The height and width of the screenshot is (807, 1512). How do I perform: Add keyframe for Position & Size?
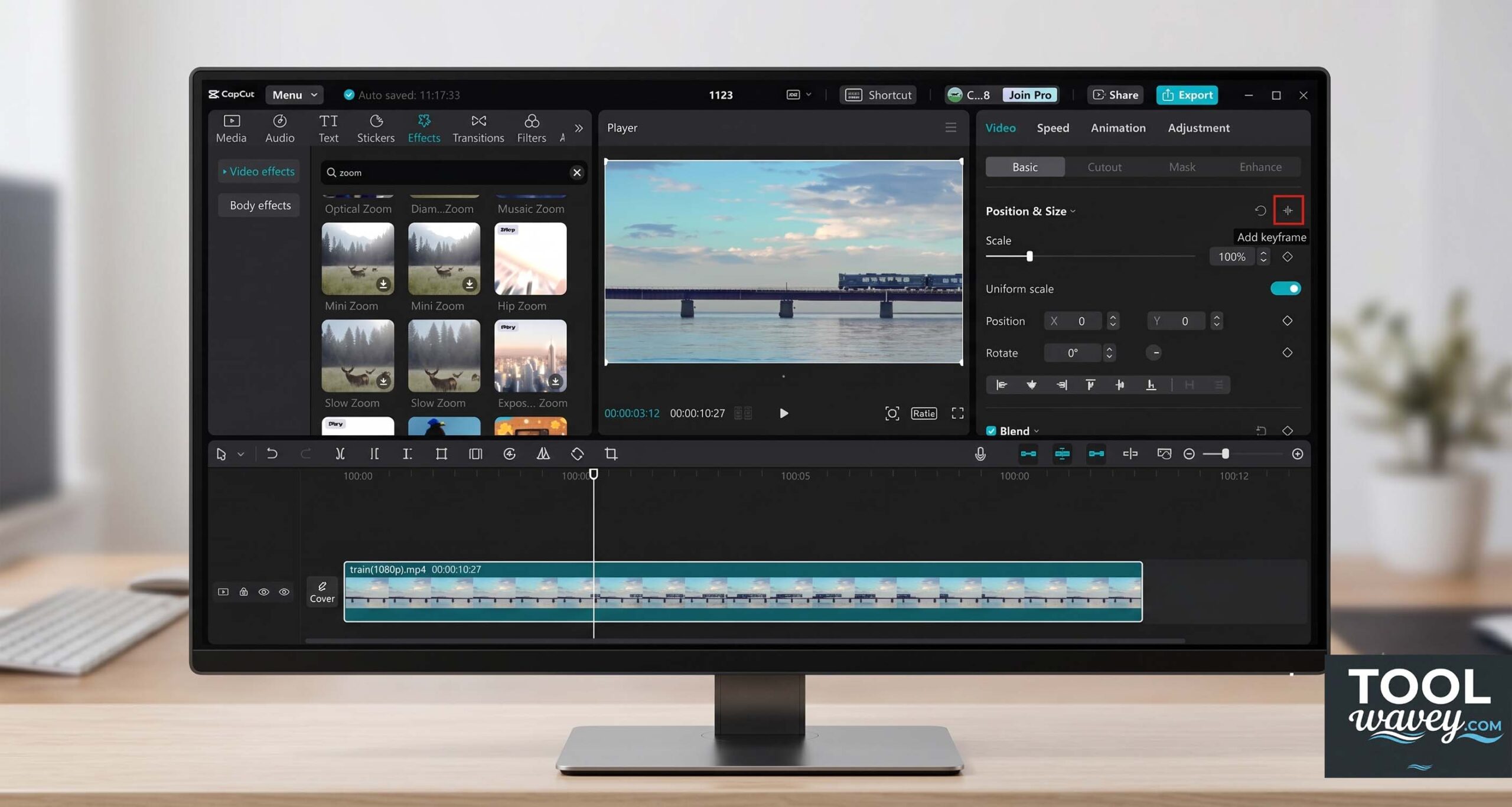[1288, 210]
